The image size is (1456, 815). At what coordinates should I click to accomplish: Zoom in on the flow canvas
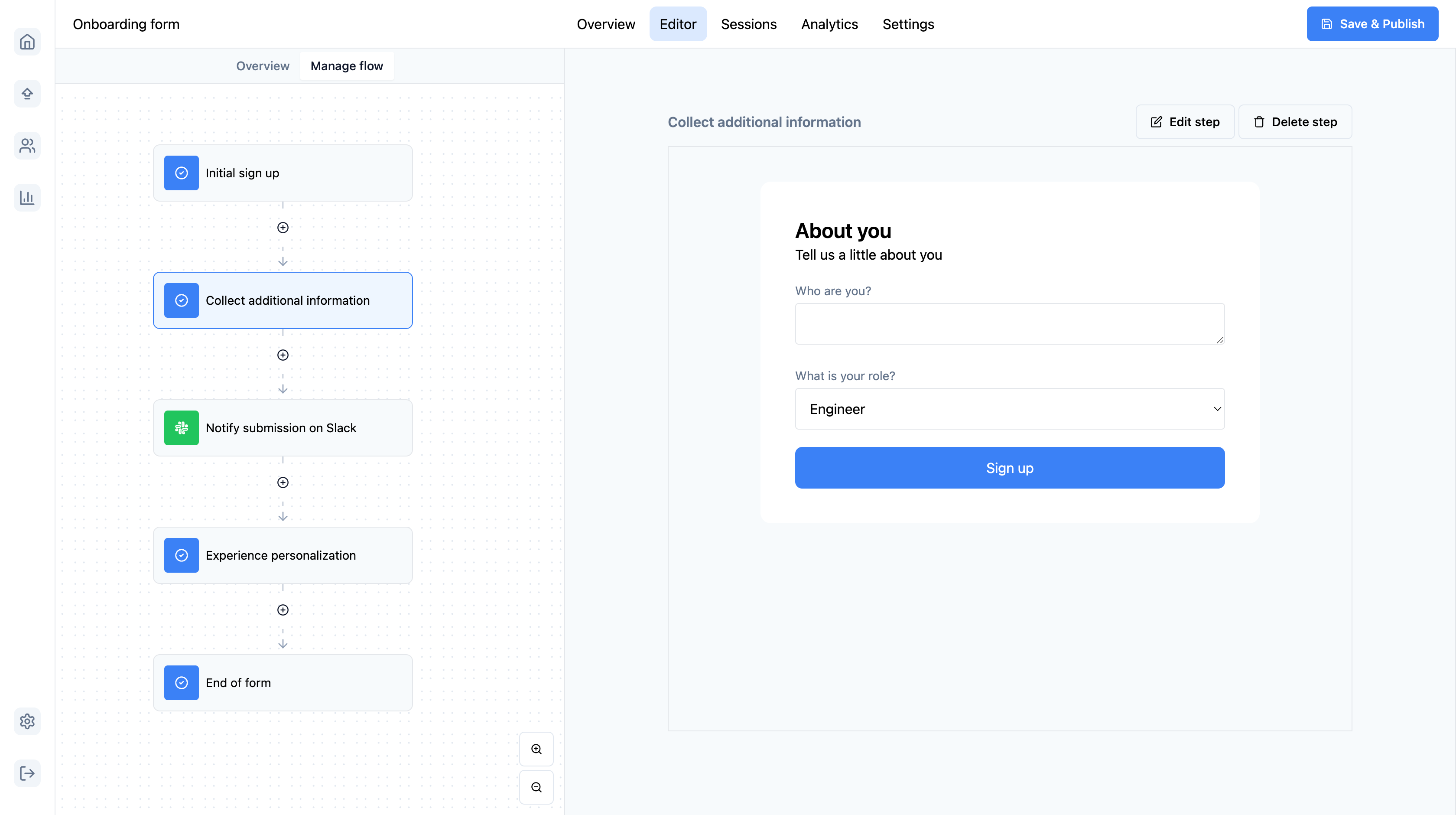tap(536, 749)
